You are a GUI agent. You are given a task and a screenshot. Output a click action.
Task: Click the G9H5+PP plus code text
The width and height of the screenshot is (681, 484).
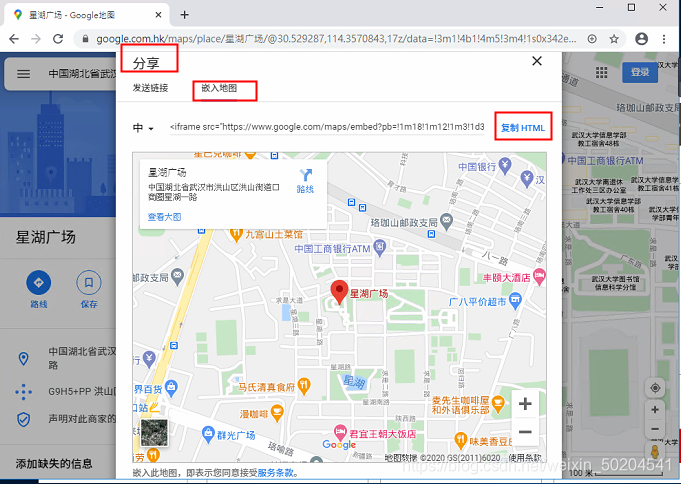tap(82, 391)
